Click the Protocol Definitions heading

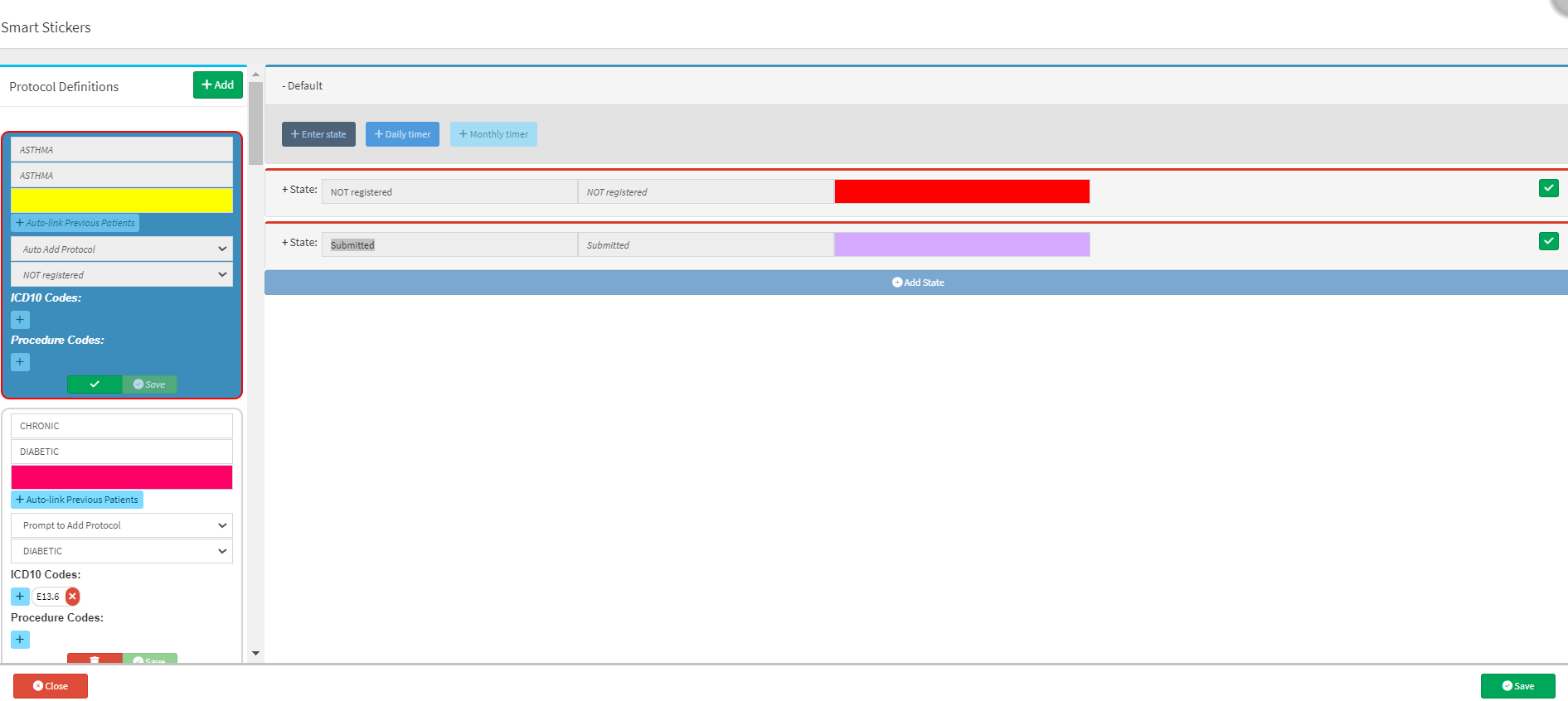(x=64, y=87)
